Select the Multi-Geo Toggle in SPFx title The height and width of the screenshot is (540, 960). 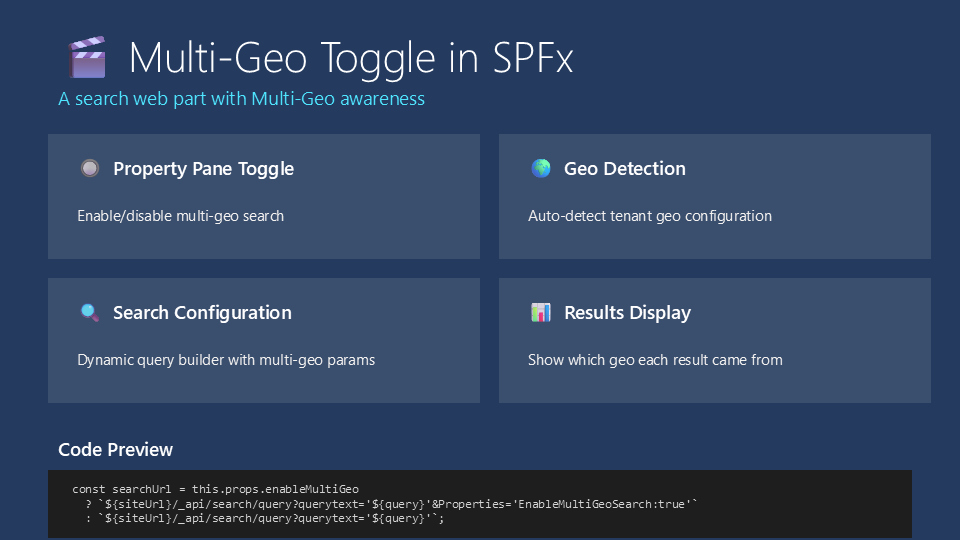(351, 57)
